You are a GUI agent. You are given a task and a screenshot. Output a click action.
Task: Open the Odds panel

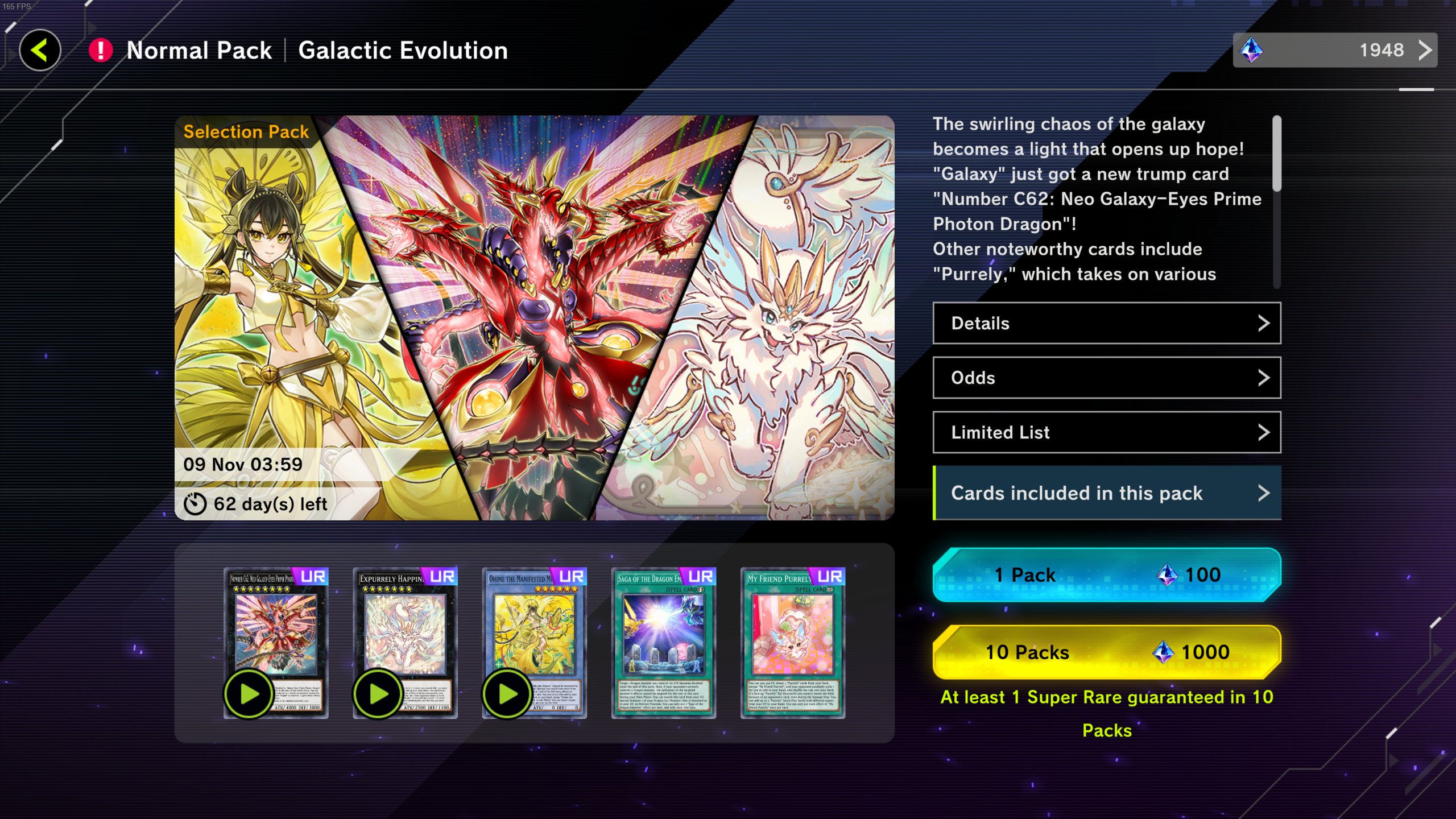(x=1107, y=378)
